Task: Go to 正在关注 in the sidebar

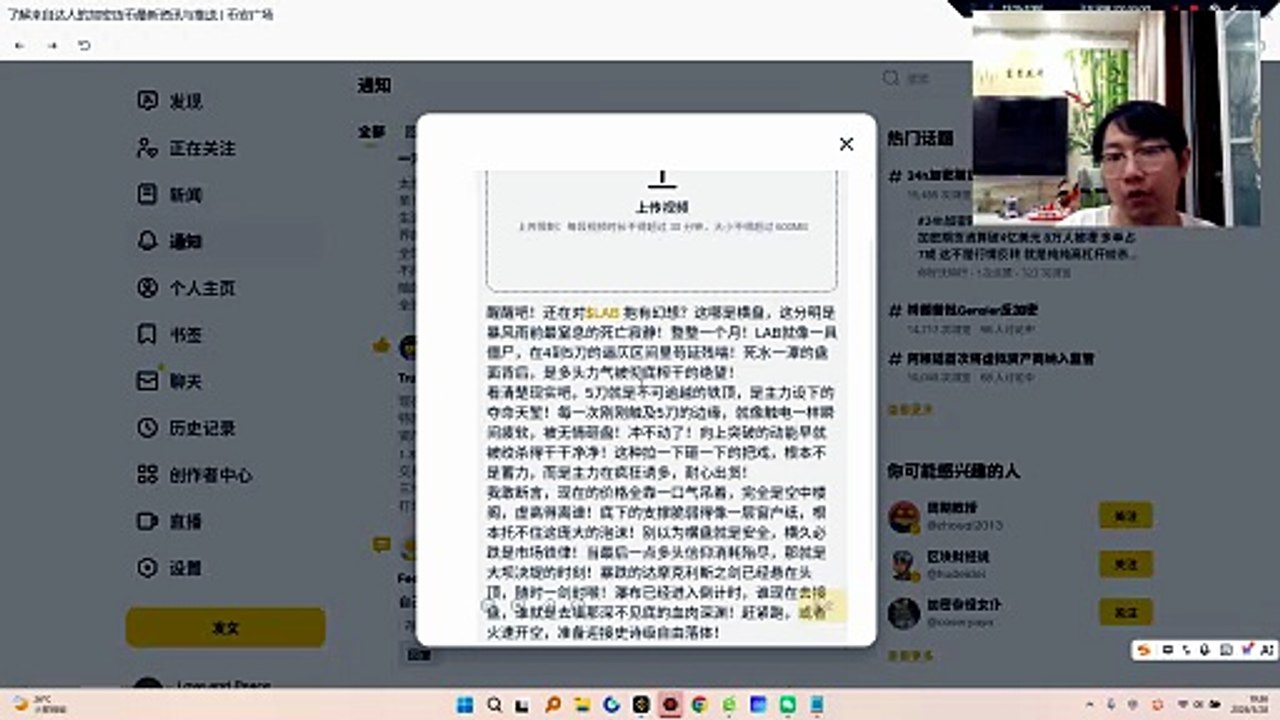Action: tap(186, 148)
